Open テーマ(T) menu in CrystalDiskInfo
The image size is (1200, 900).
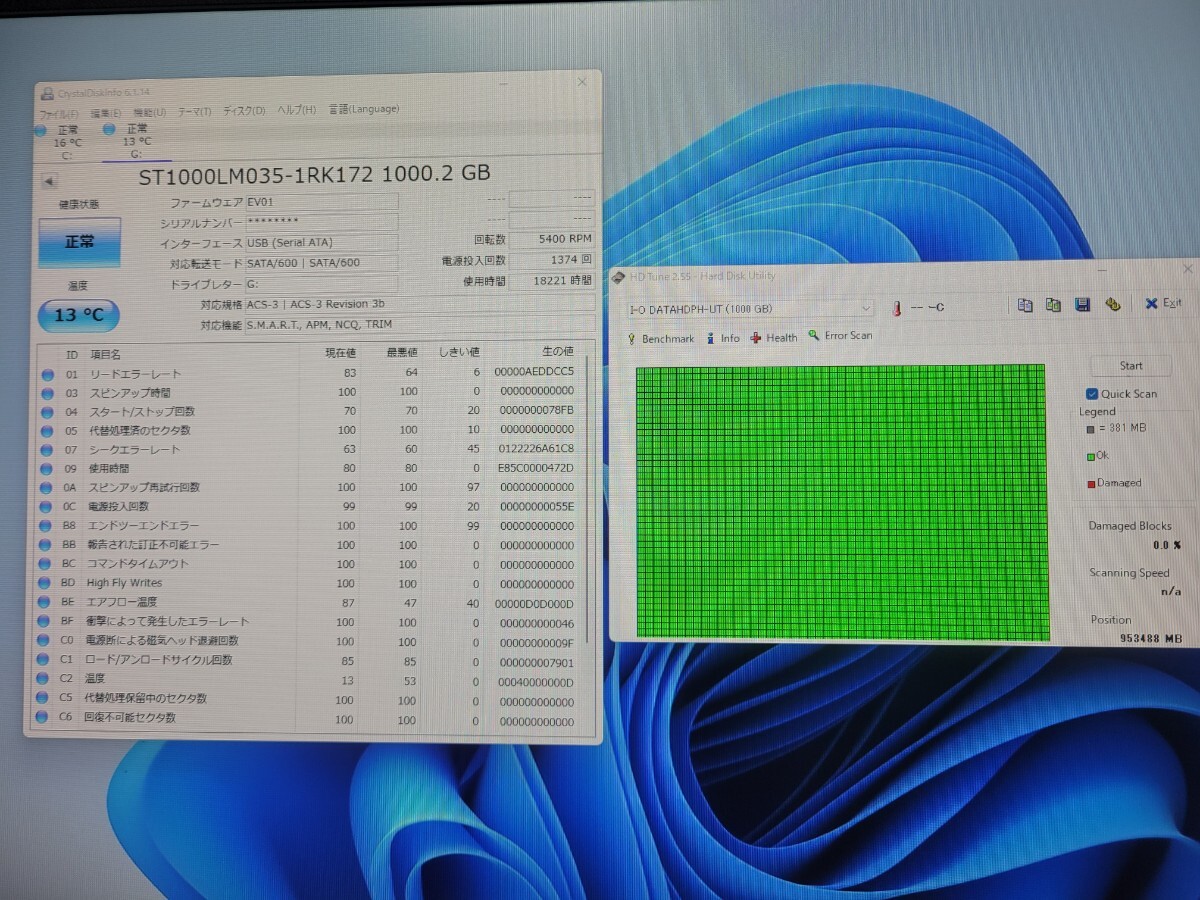[x=194, y=111]
